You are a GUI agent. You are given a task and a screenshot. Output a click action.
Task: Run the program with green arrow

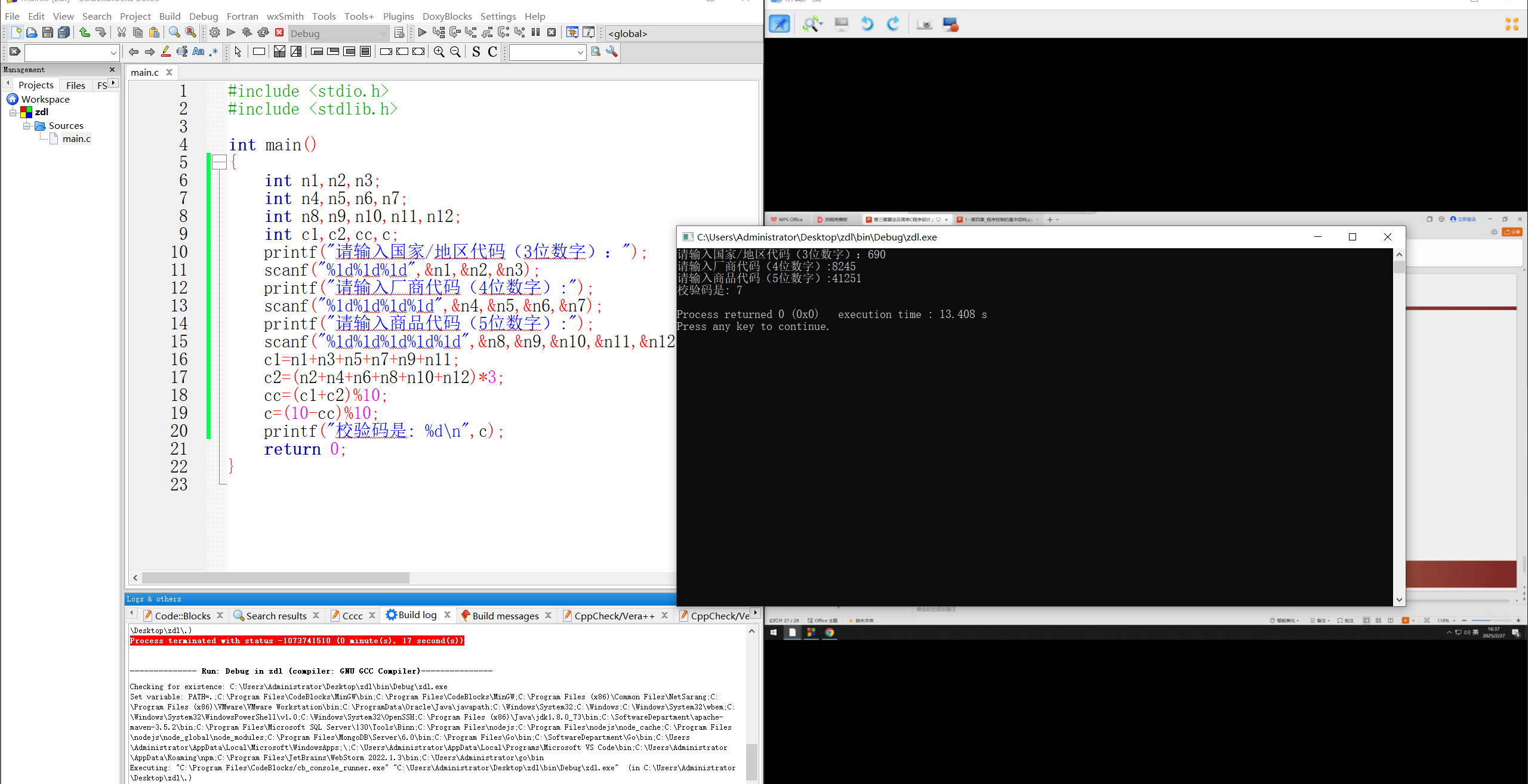pos(231,33)
